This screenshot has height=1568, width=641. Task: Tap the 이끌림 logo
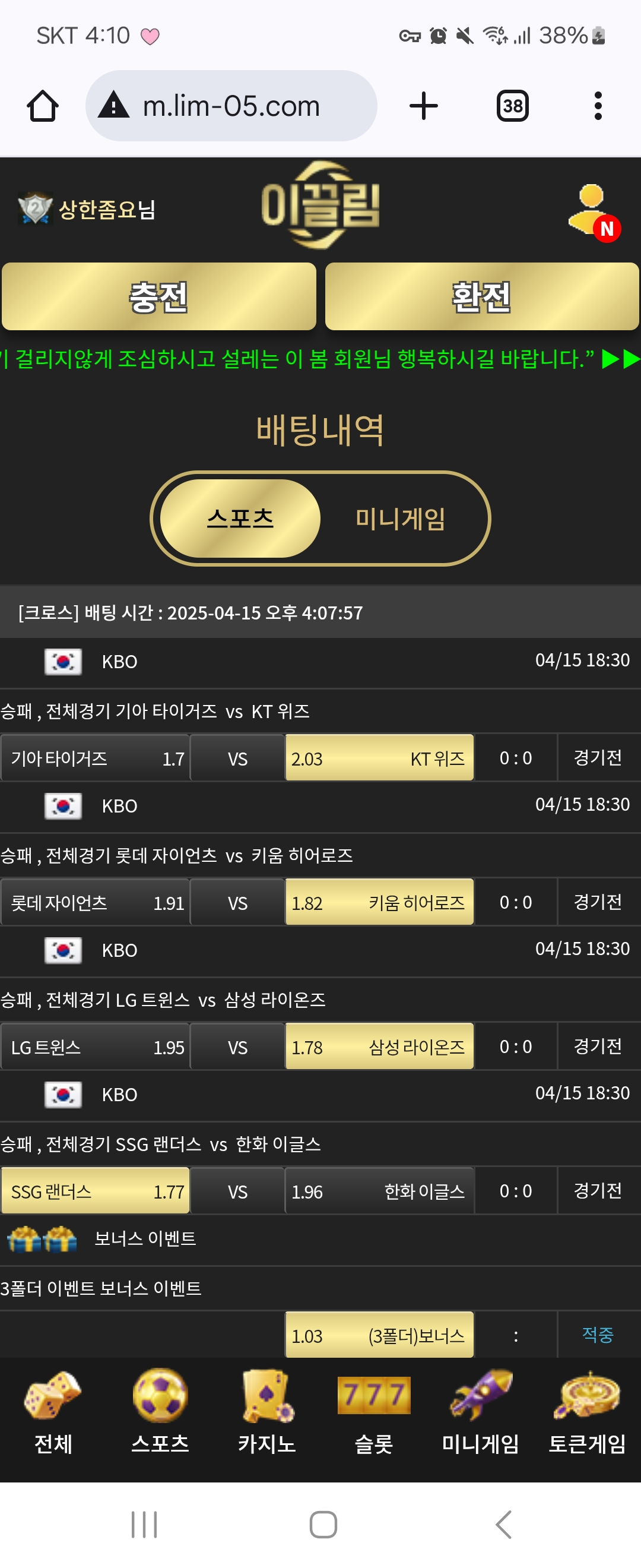coord(320,205)
